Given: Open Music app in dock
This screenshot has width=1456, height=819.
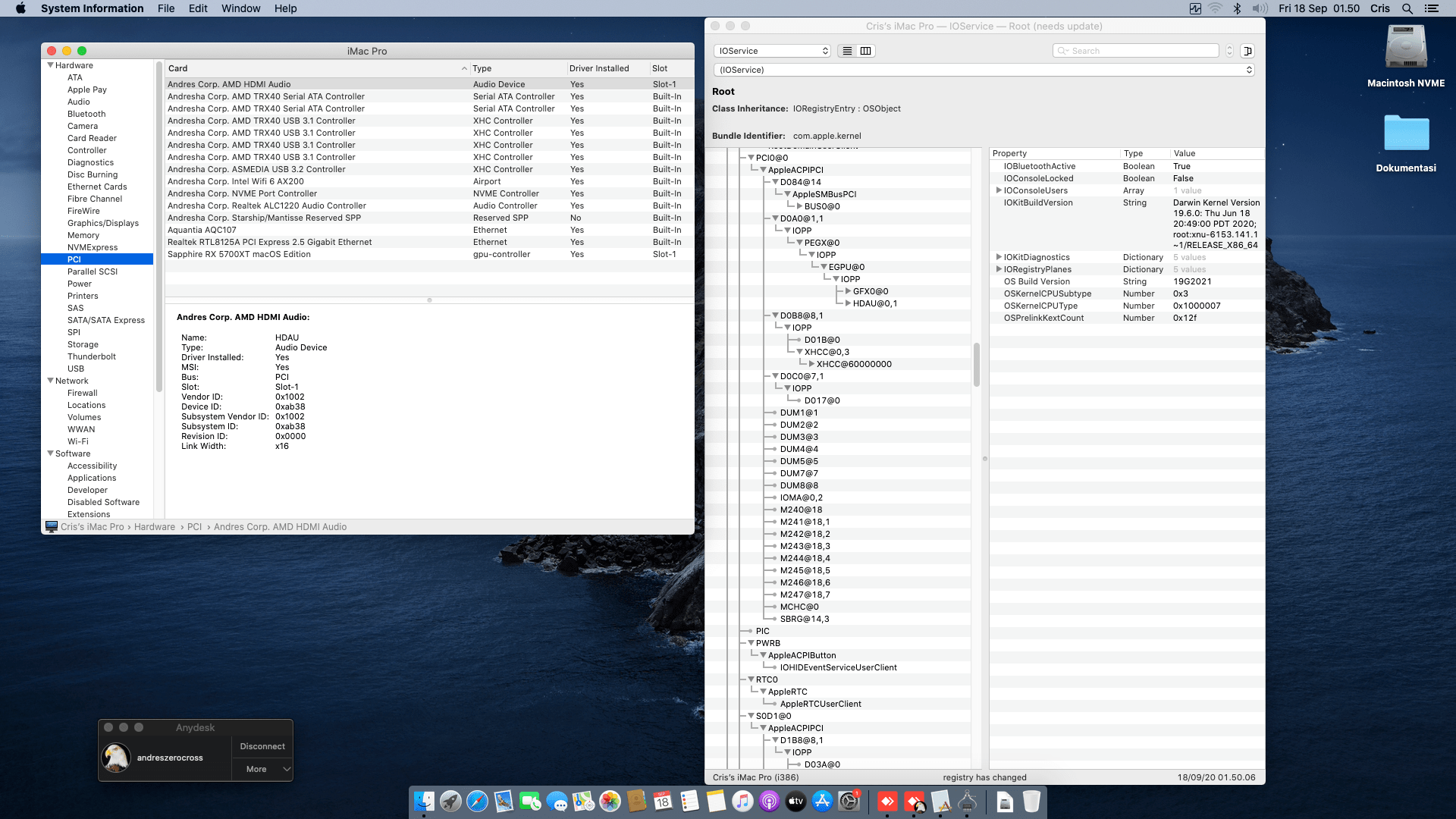Looking at the screenshot, I should (x=742, y=801).
